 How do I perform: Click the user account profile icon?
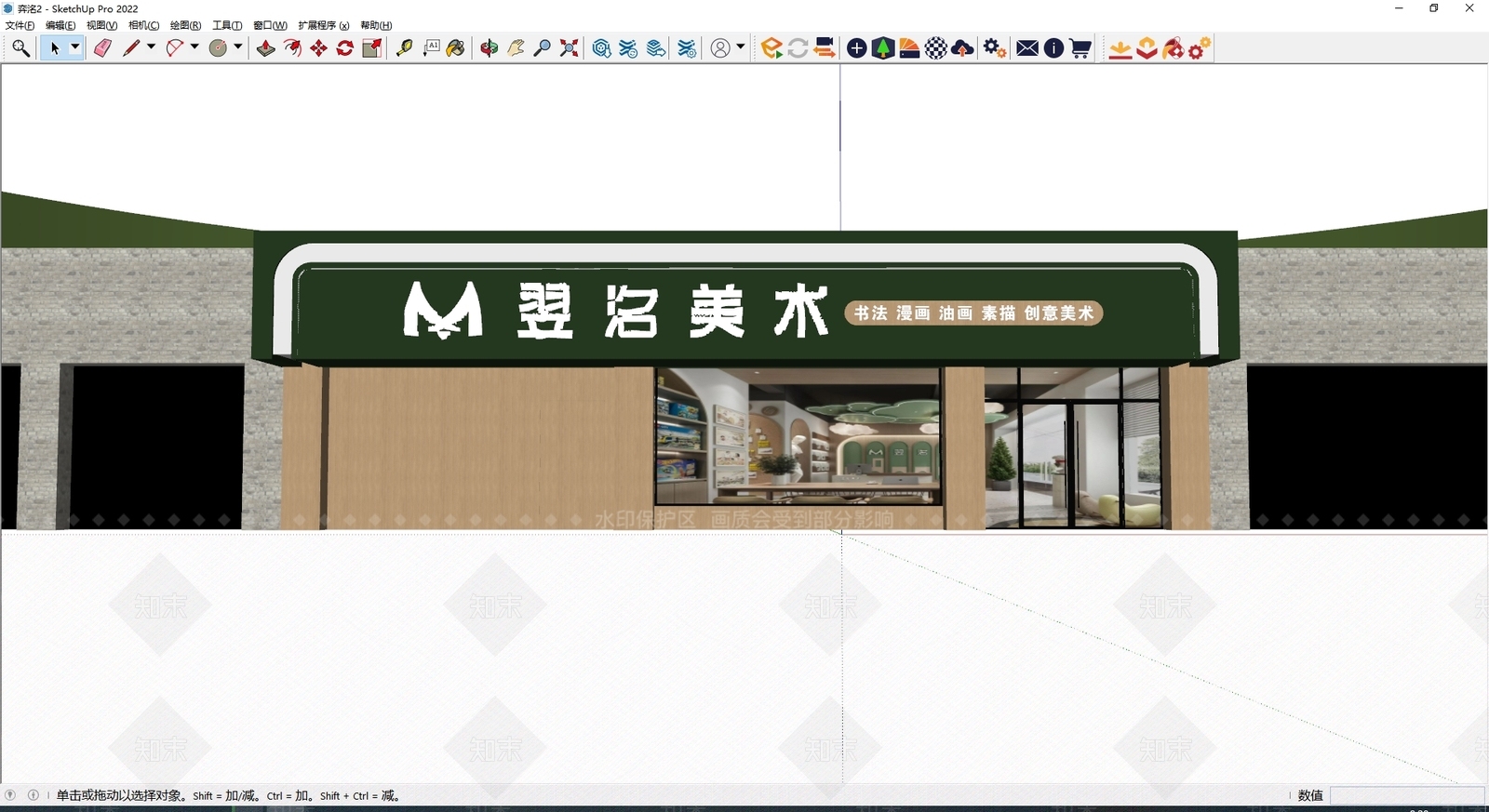pyautogui.click(x=720, y=48)
